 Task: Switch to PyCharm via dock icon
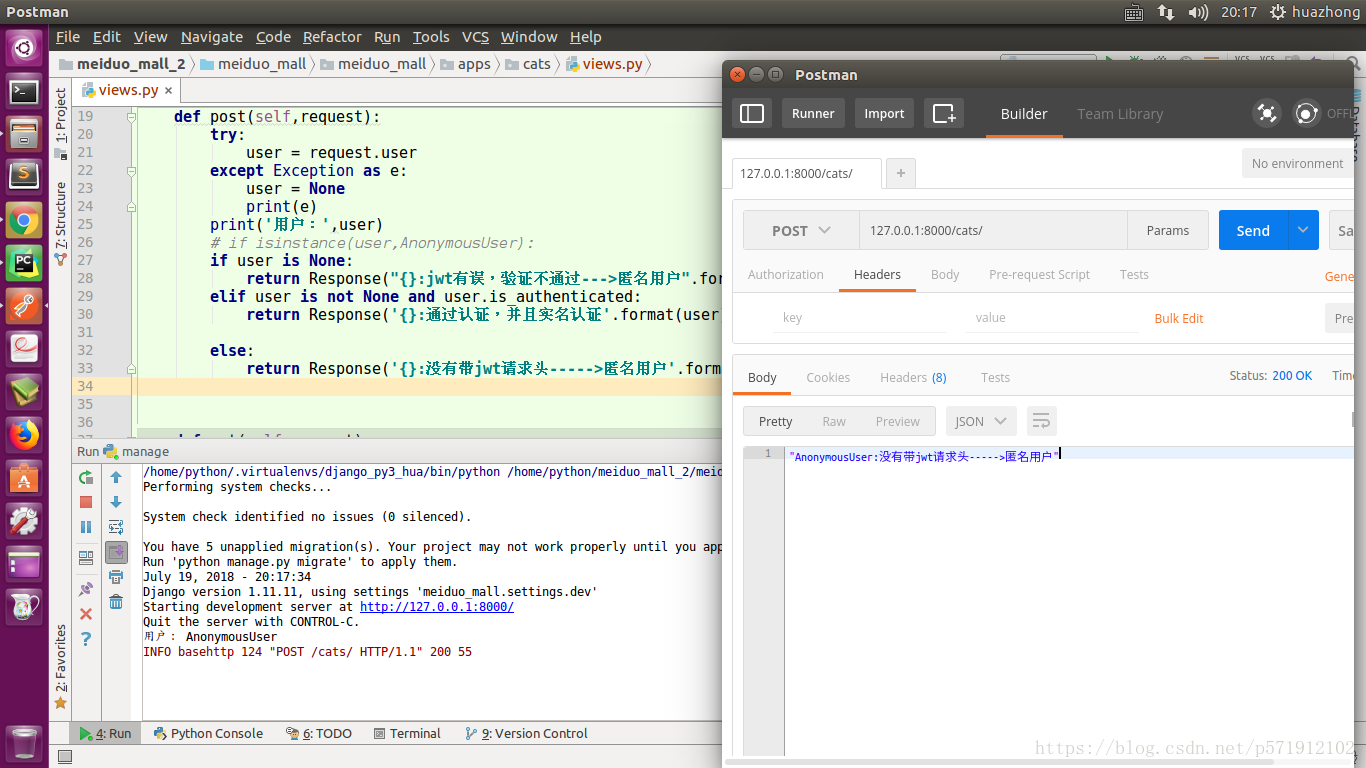[x=24, y=263]
